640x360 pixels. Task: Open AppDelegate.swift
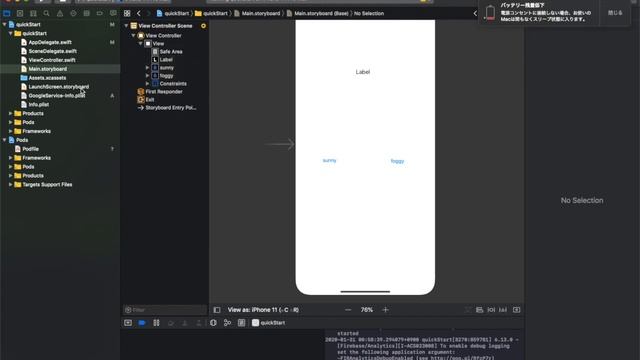coord(50,42)
